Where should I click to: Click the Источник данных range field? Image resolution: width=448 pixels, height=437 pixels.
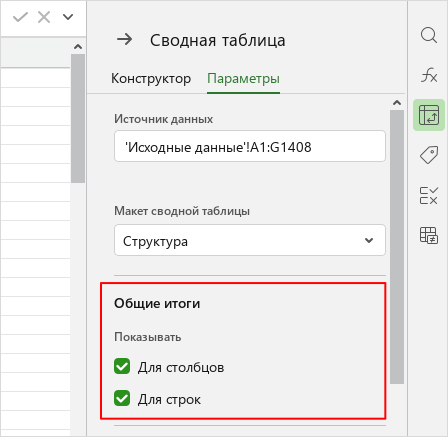point(250,146)
